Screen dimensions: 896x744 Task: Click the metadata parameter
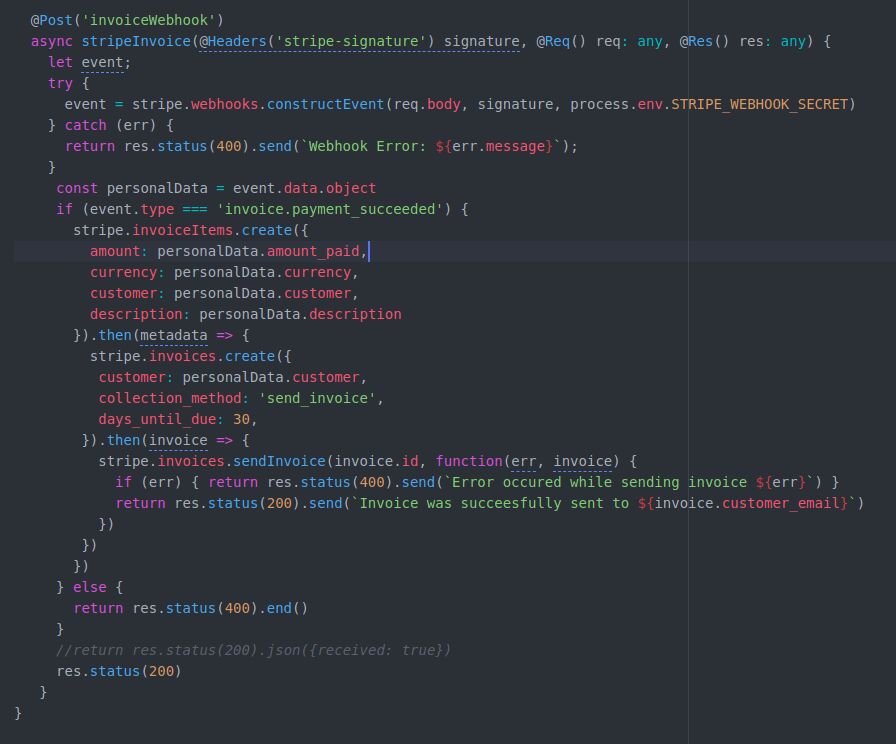174,335
